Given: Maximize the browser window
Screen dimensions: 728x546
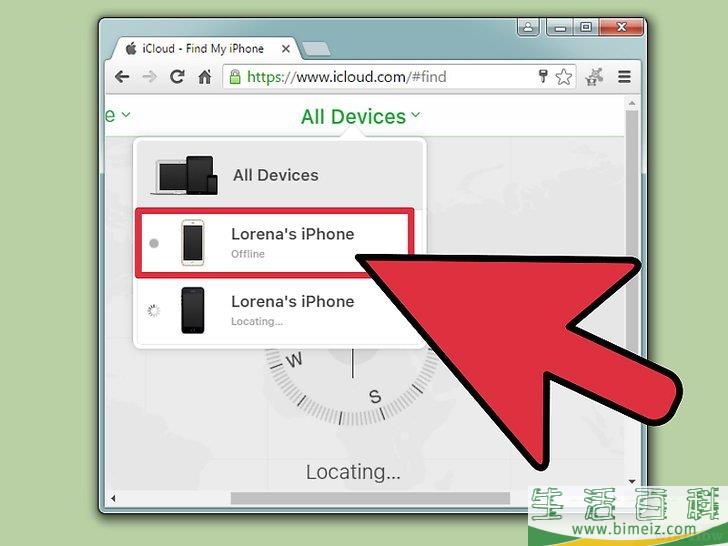Looking at the screenshot, I should [x=586, y=27].
